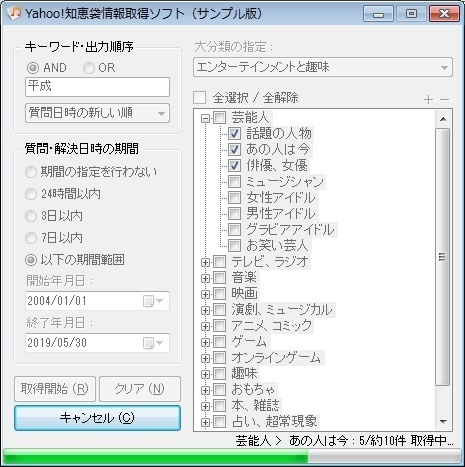Expand 演劇、ミュージカル tree node

(205, 310)
